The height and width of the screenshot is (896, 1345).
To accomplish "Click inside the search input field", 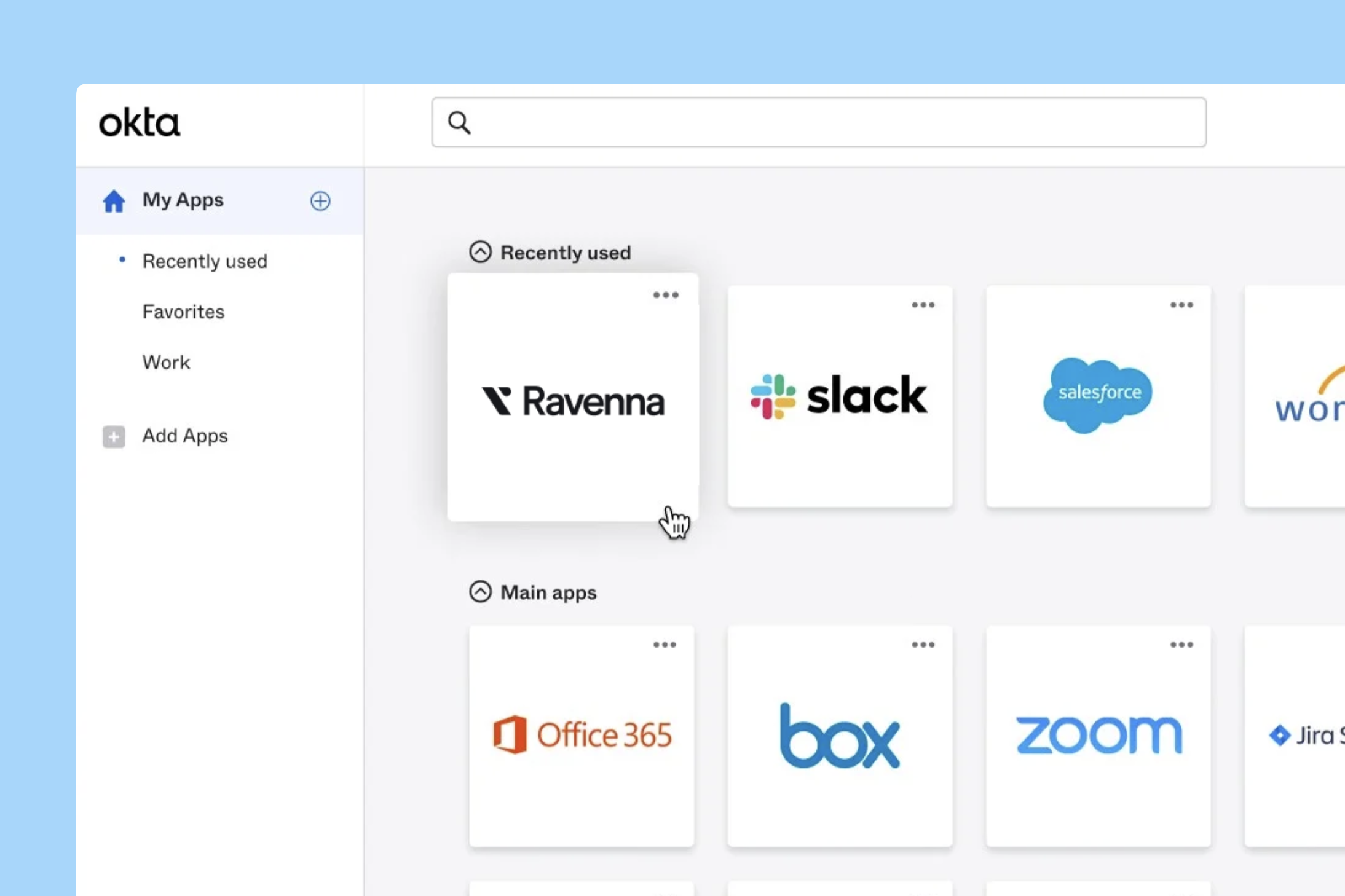I will pos(799,122).
